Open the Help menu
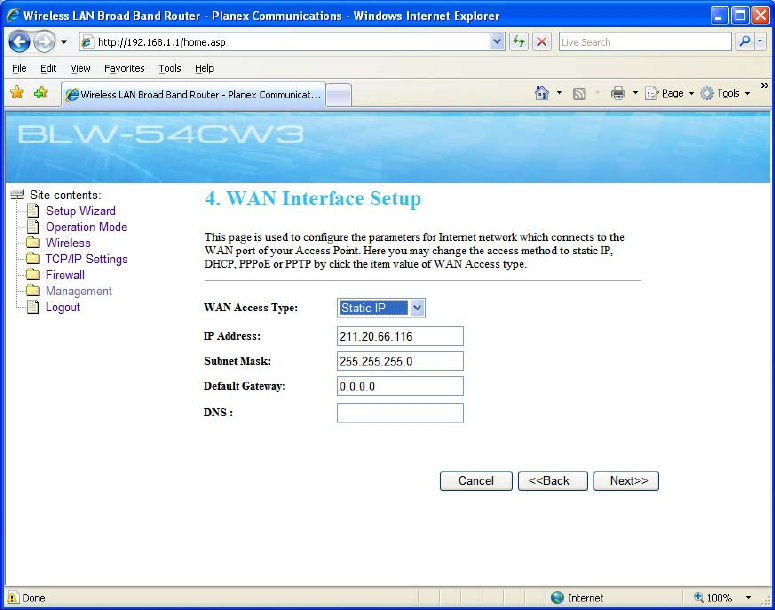775x610 pixels. pyautogui.click(x=204, y=68)
